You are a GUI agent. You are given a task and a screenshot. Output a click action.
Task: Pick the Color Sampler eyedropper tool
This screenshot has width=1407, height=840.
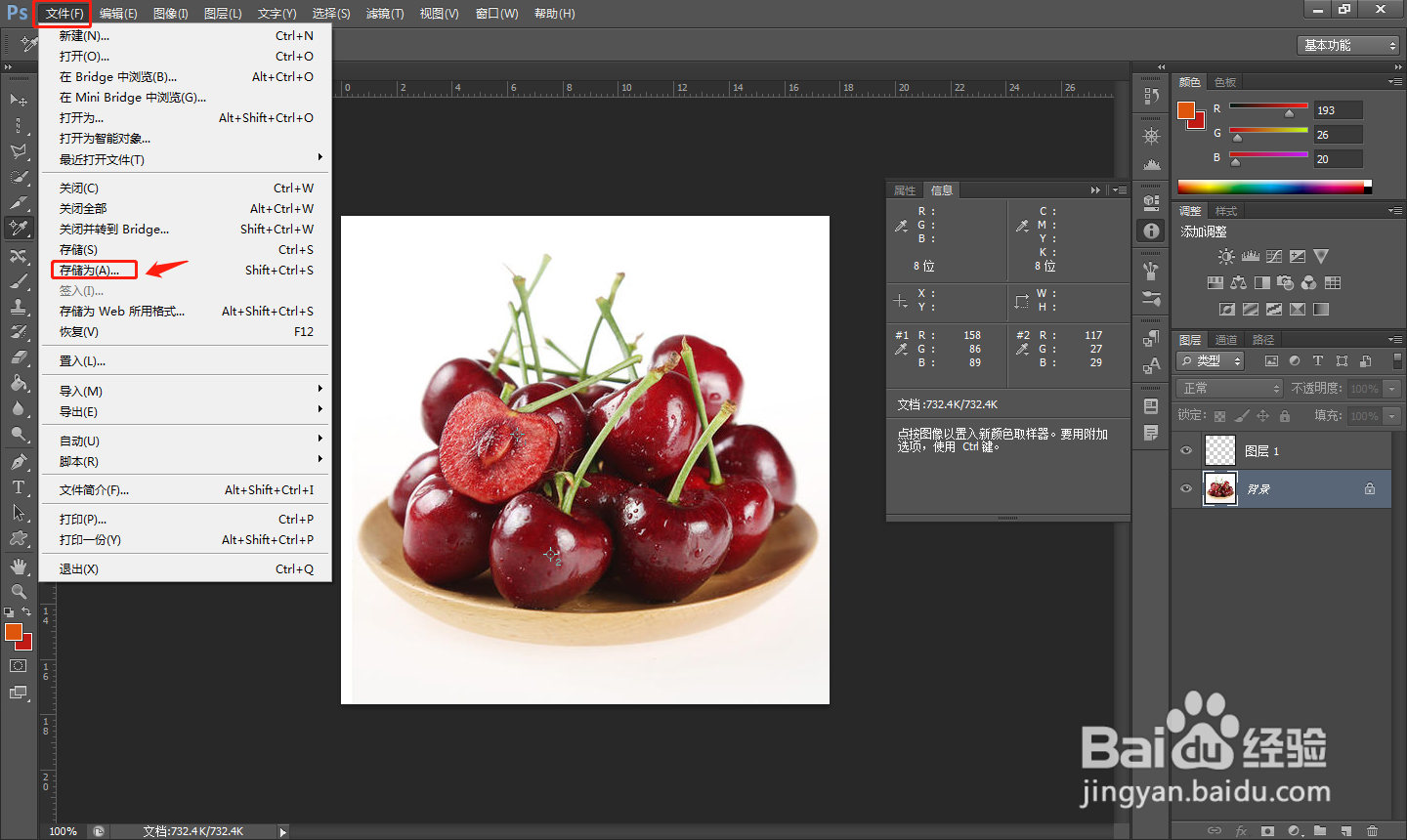point(19,228)
